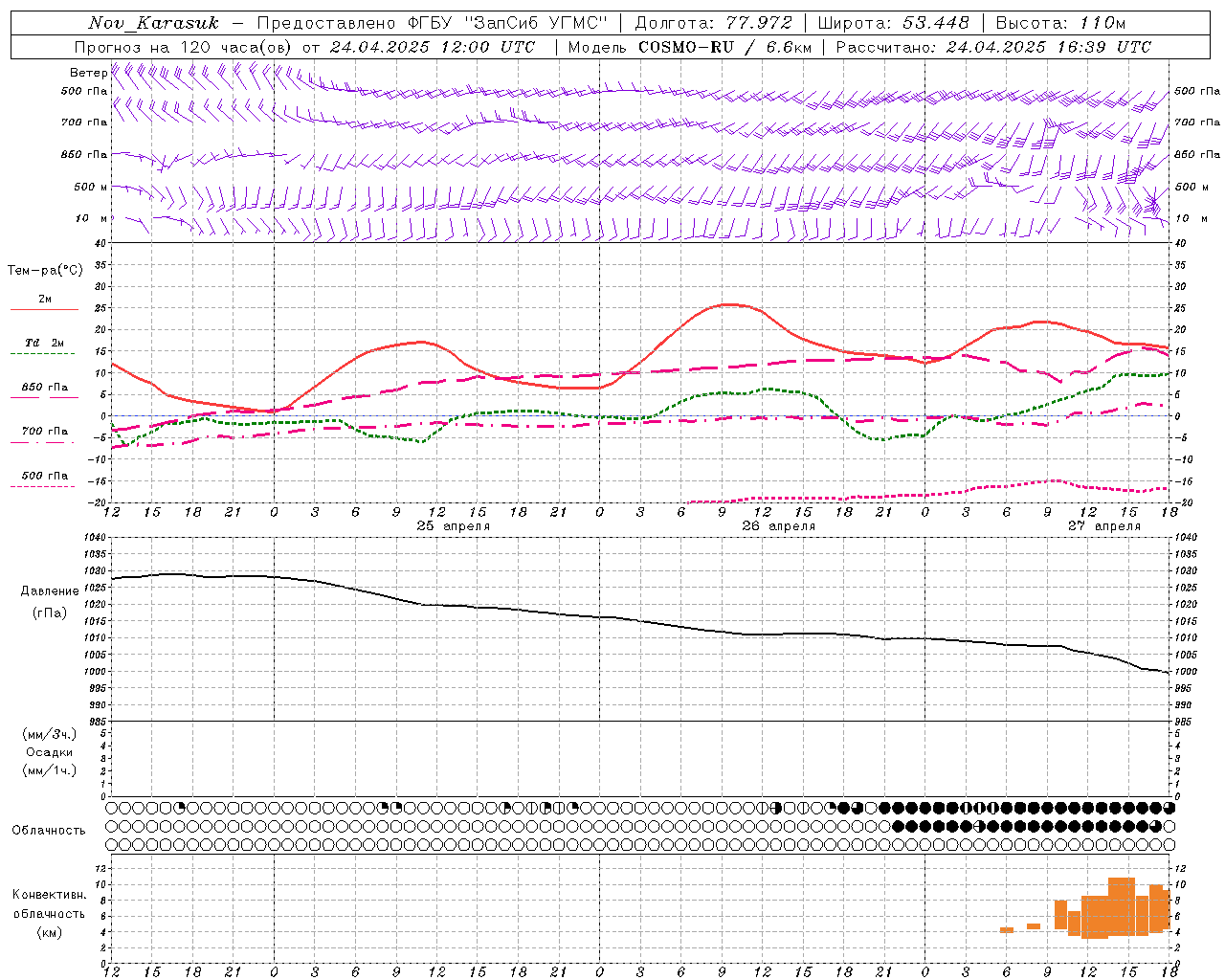Click the 25 апреля date label
Screen dimensions: 1225x980
(453, 526)
